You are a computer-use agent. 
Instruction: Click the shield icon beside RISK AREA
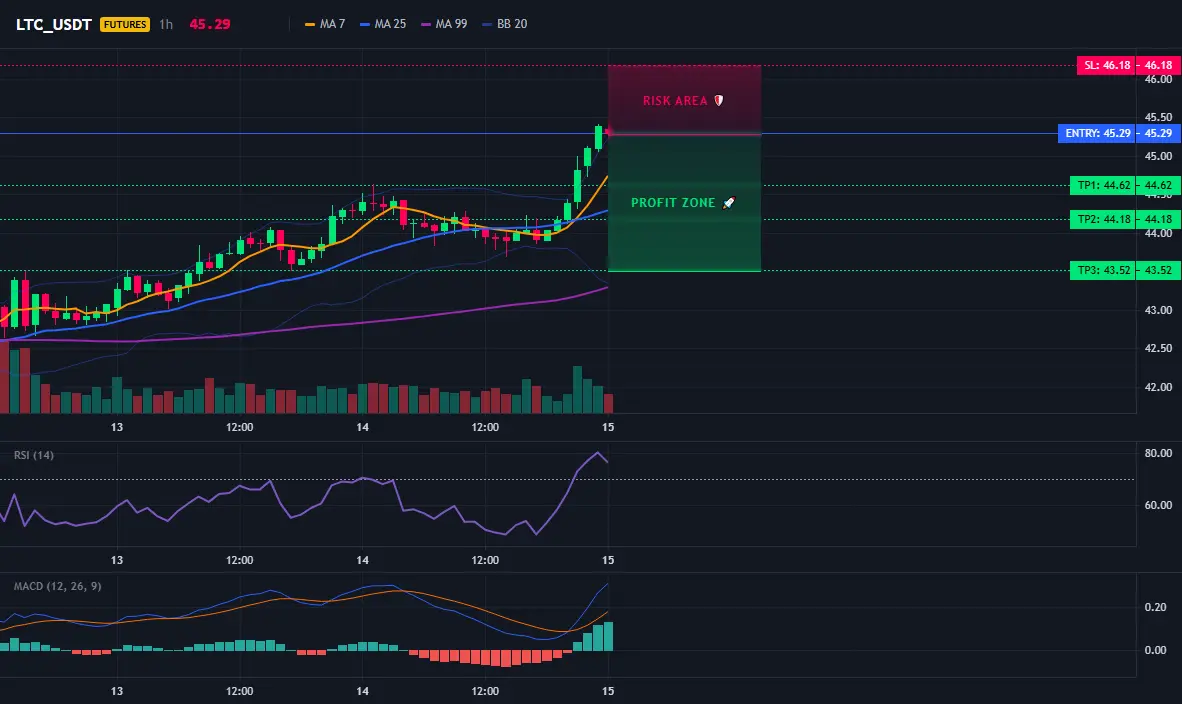pyautogui.click(x=719, y=100)
